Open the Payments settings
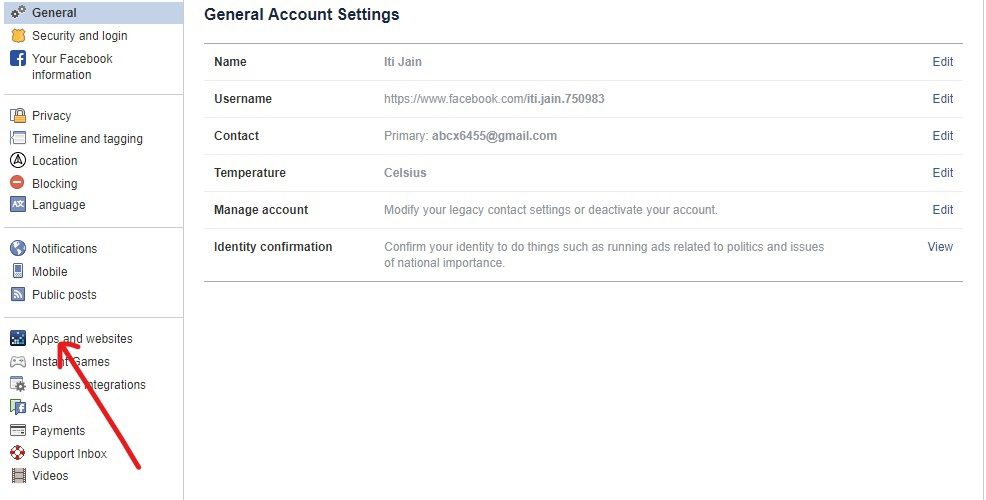This screenshot has width=986, height=500. tap(58, 431)
